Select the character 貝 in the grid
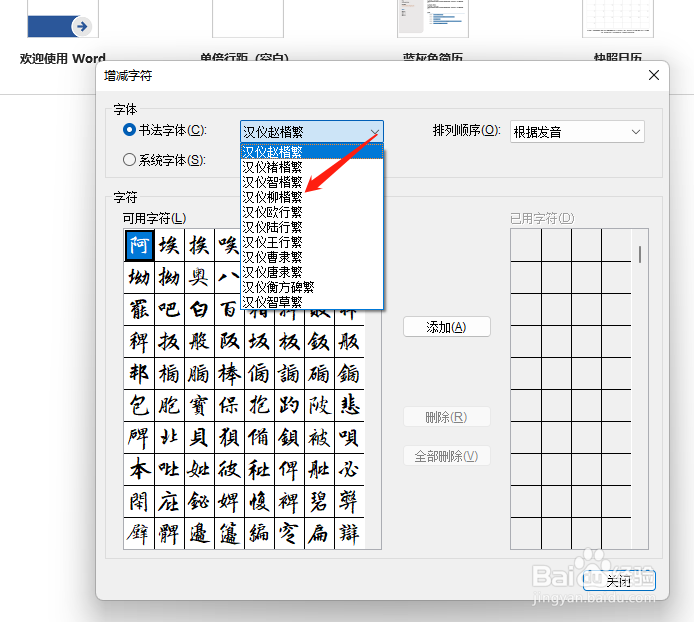Viewport: 694px width, 622px height. pos(199,437)
